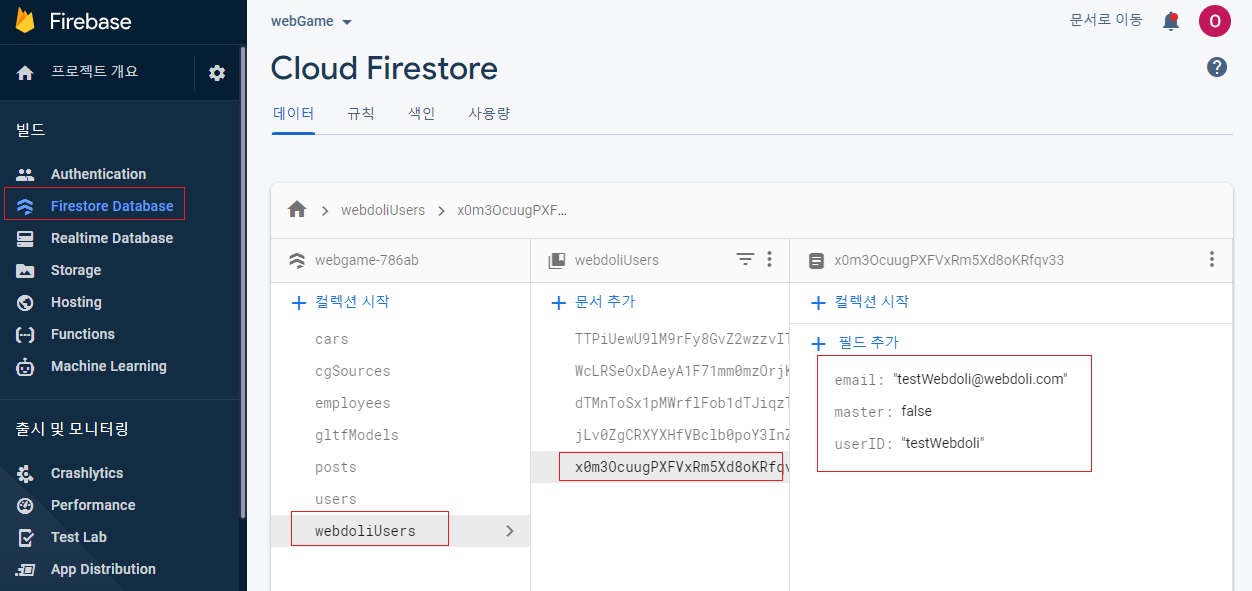Open Realtime Database in the sidebar

112,238
